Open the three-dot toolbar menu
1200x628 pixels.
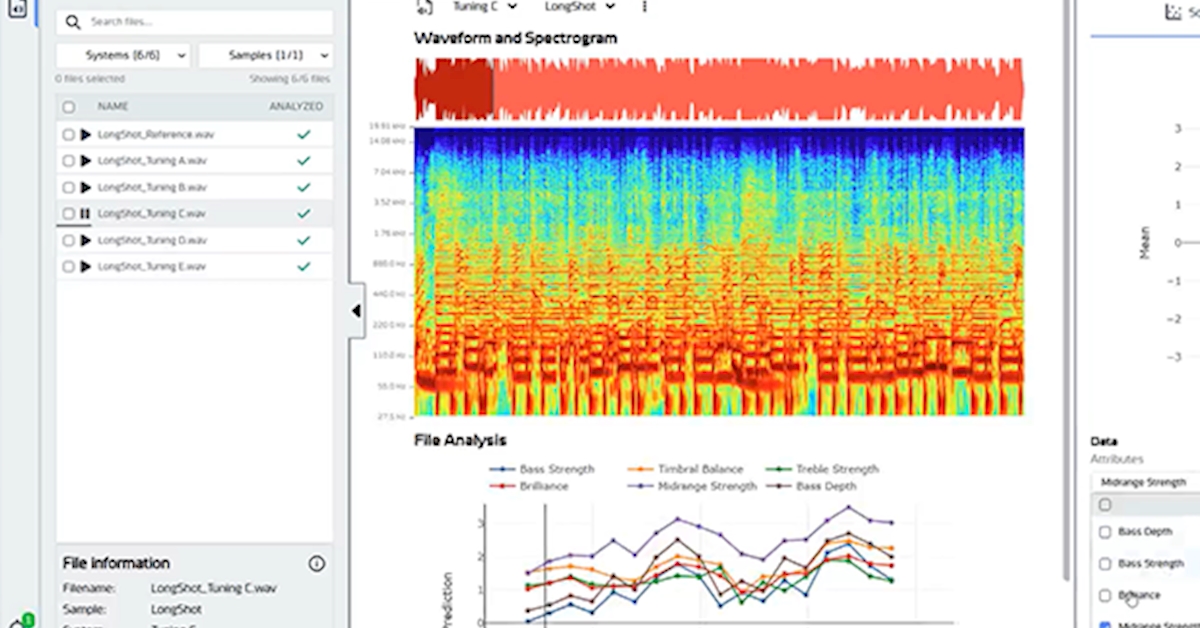[x=644, y=6]
